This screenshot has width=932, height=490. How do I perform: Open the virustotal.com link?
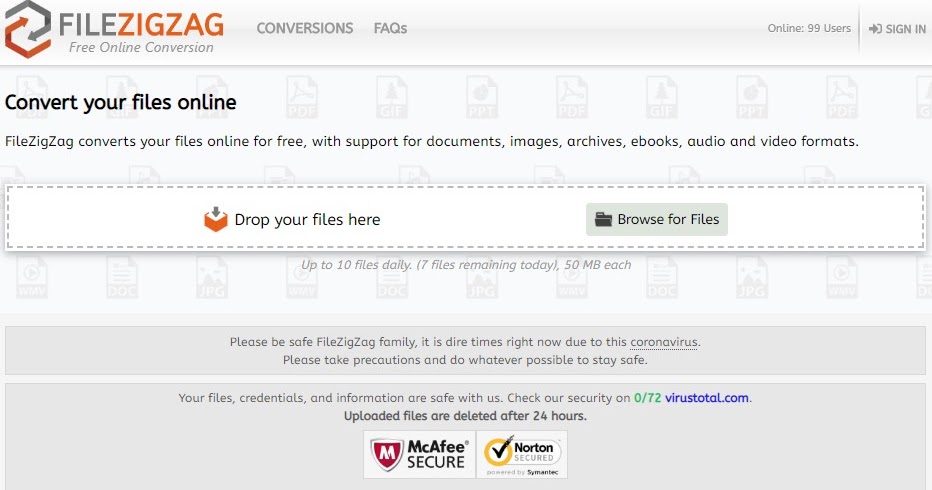707,398
